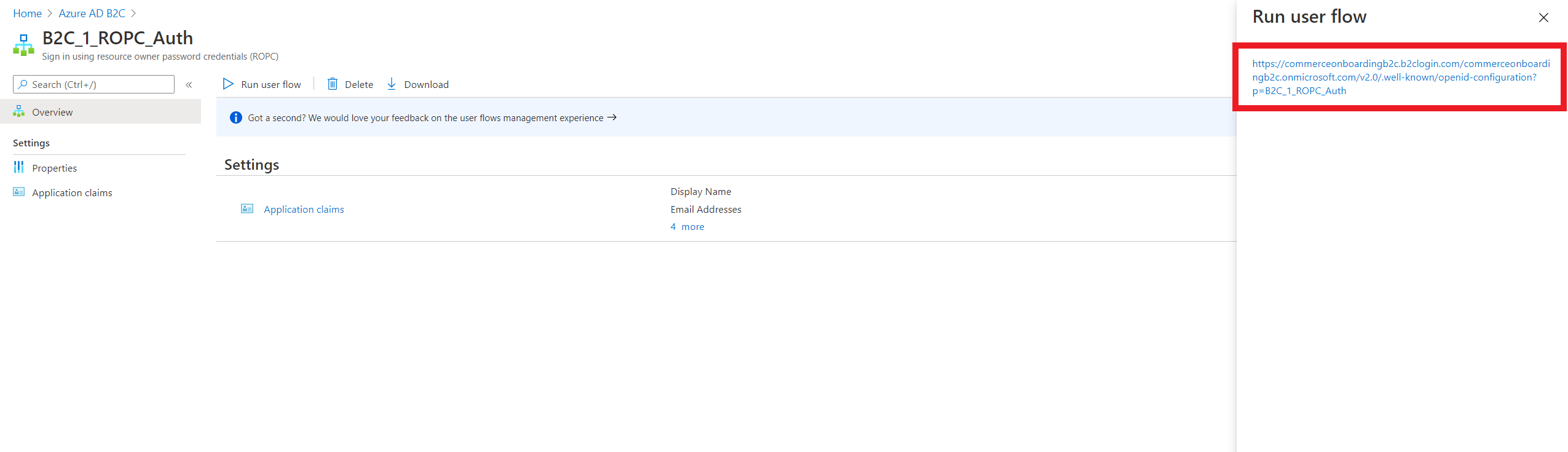Collapse the sidebar with double chevron

[189, 85]
